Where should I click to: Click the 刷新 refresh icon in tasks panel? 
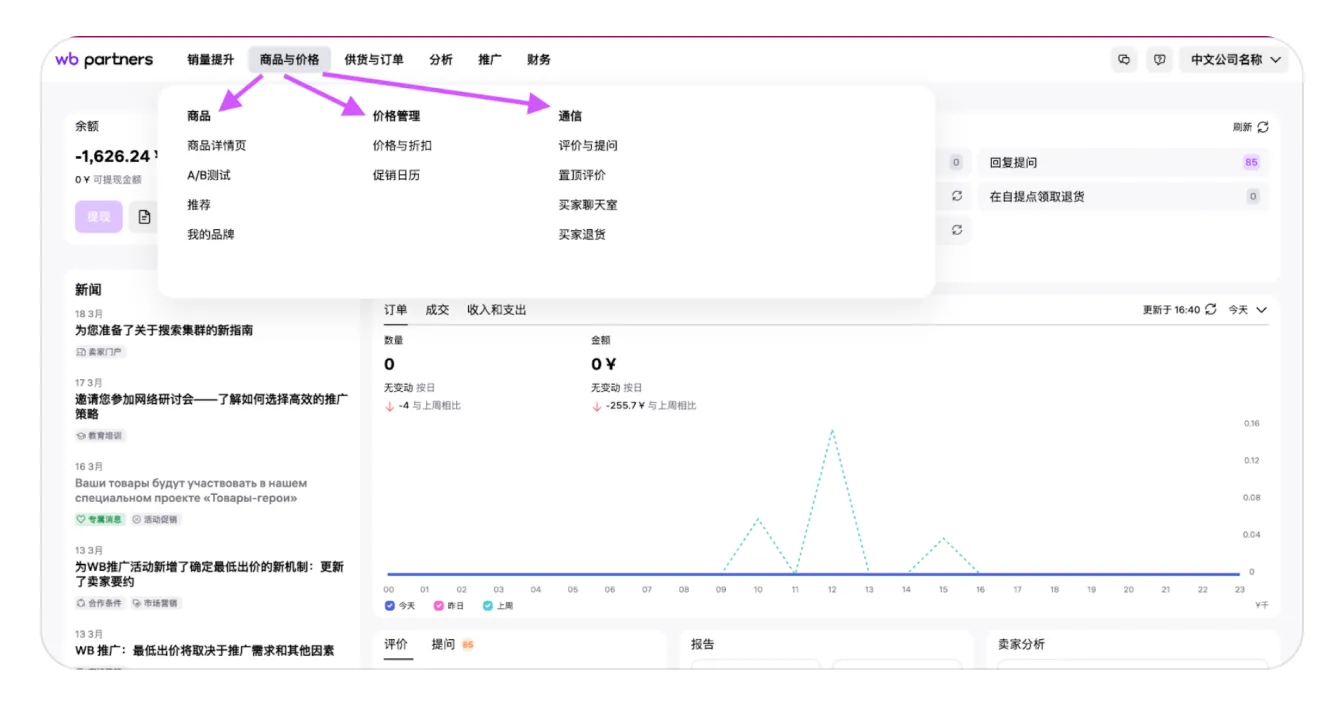(x=1263, y=127)
